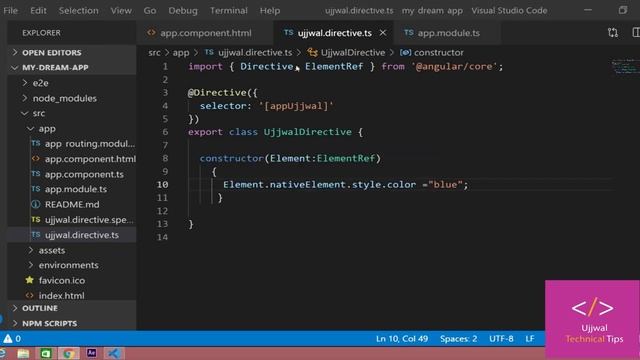Expand the OUTLINE section

pyautogui.click(x=71, y=309)
